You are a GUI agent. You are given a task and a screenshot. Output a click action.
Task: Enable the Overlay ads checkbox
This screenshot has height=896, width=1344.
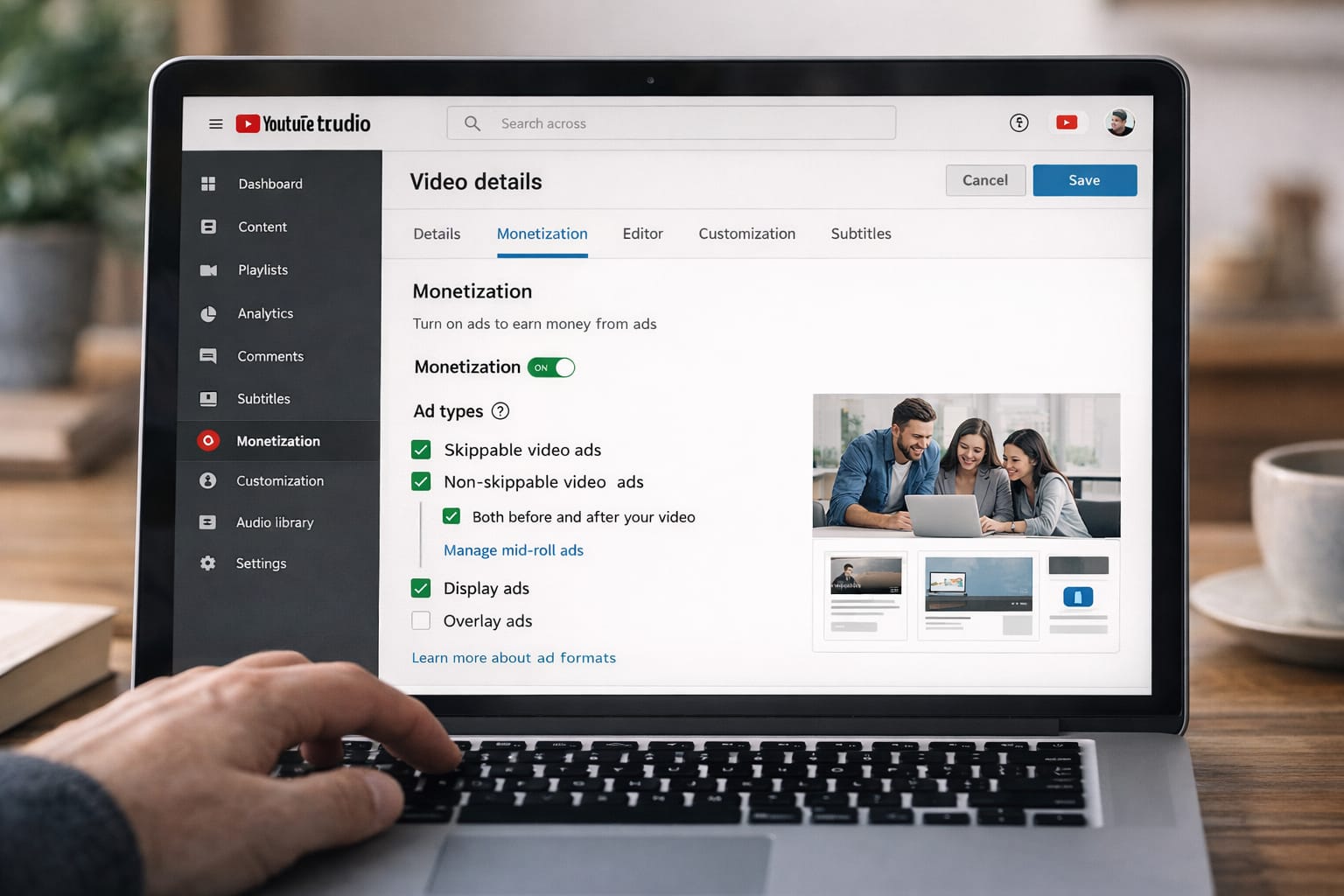point(421,620)
